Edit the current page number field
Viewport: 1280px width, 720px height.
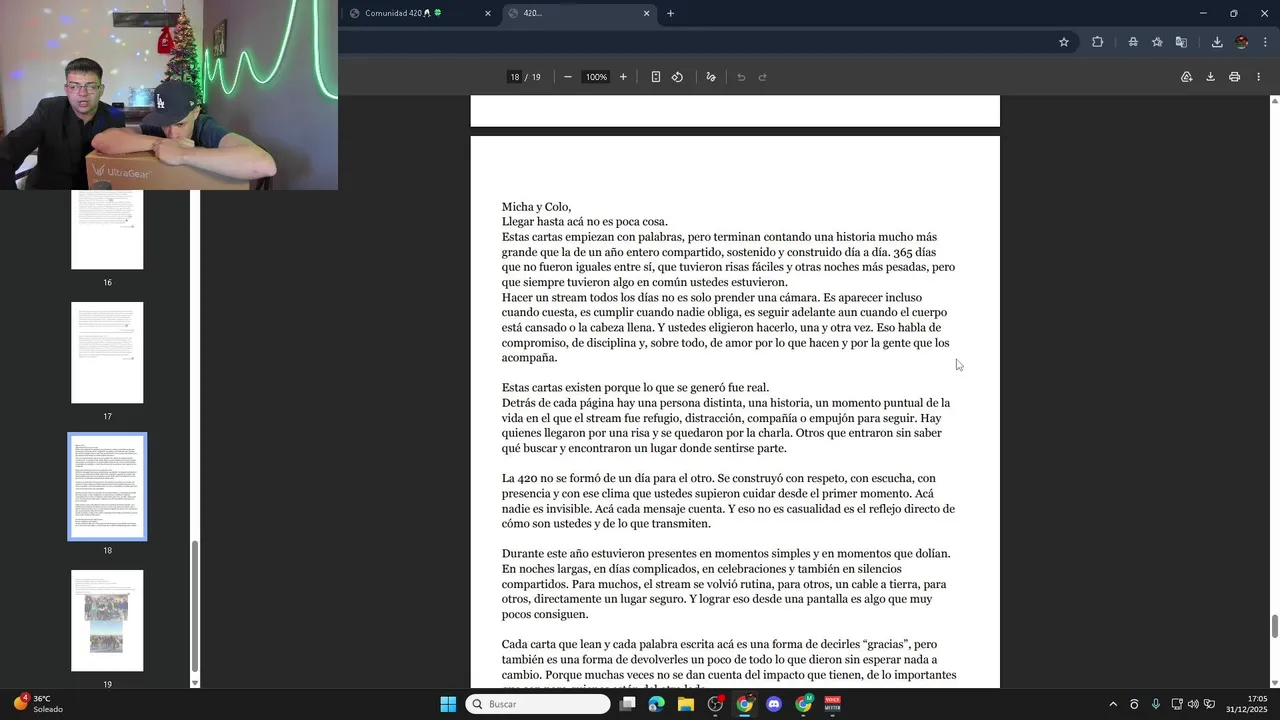click(x=515, y=77)
